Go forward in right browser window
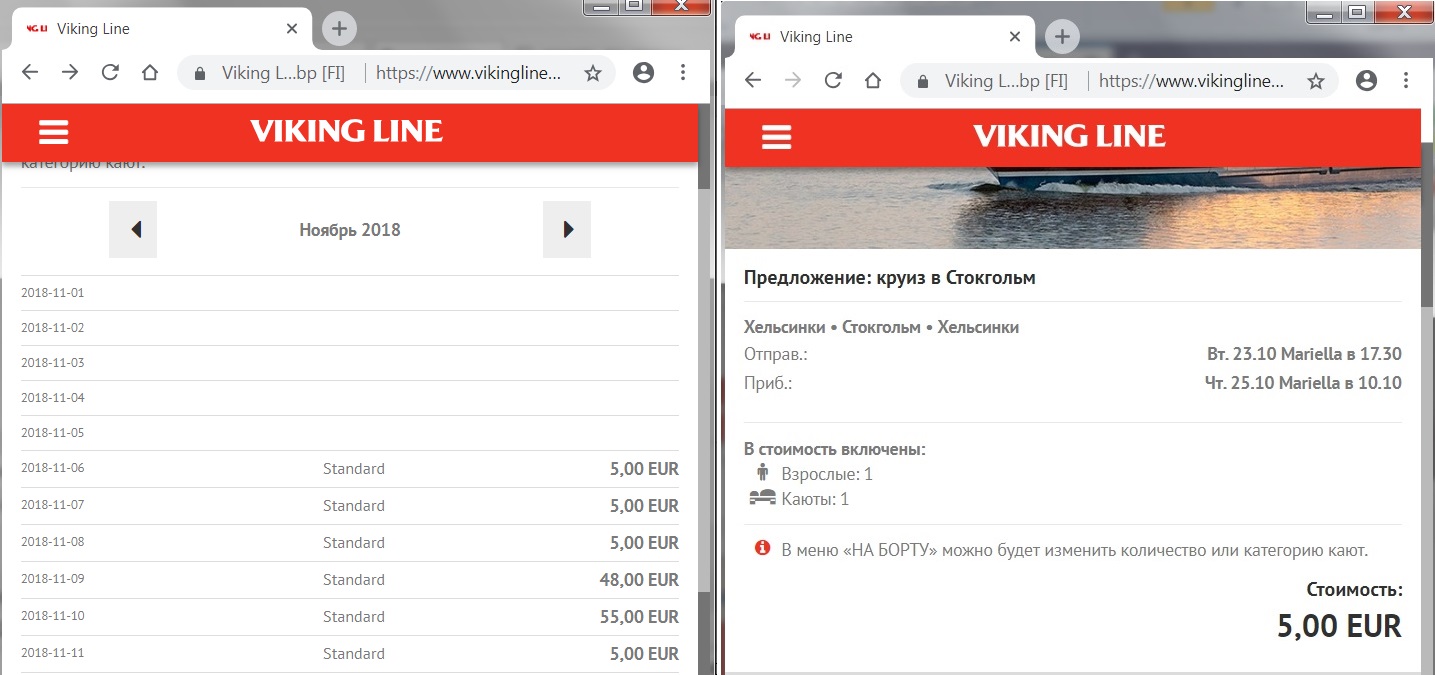The image size is (1435, 675). (793, 80)
